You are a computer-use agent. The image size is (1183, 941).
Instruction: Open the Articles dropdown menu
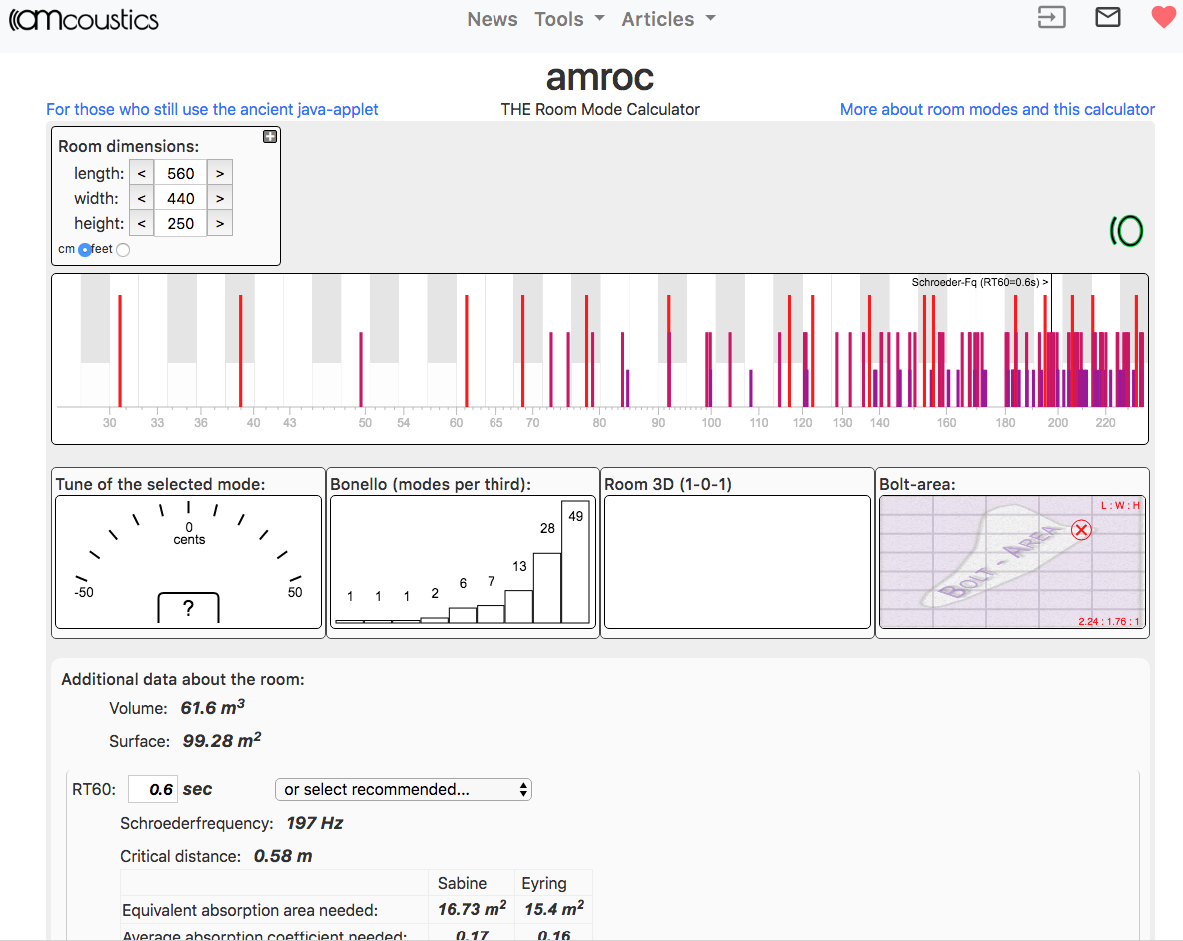click(668, 19)
